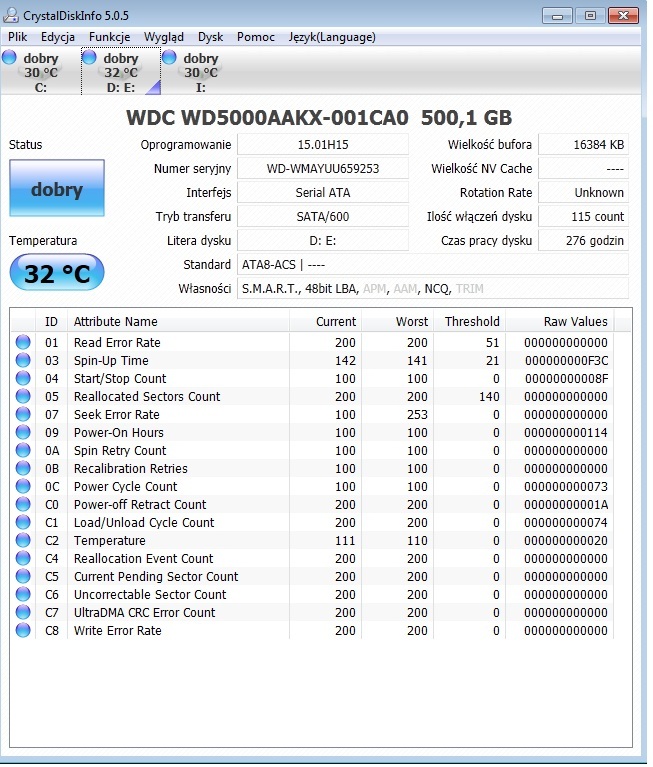Click the status orb for Seek Error Rate
Viewport: 653px width, 767px height.
(23, 415)
